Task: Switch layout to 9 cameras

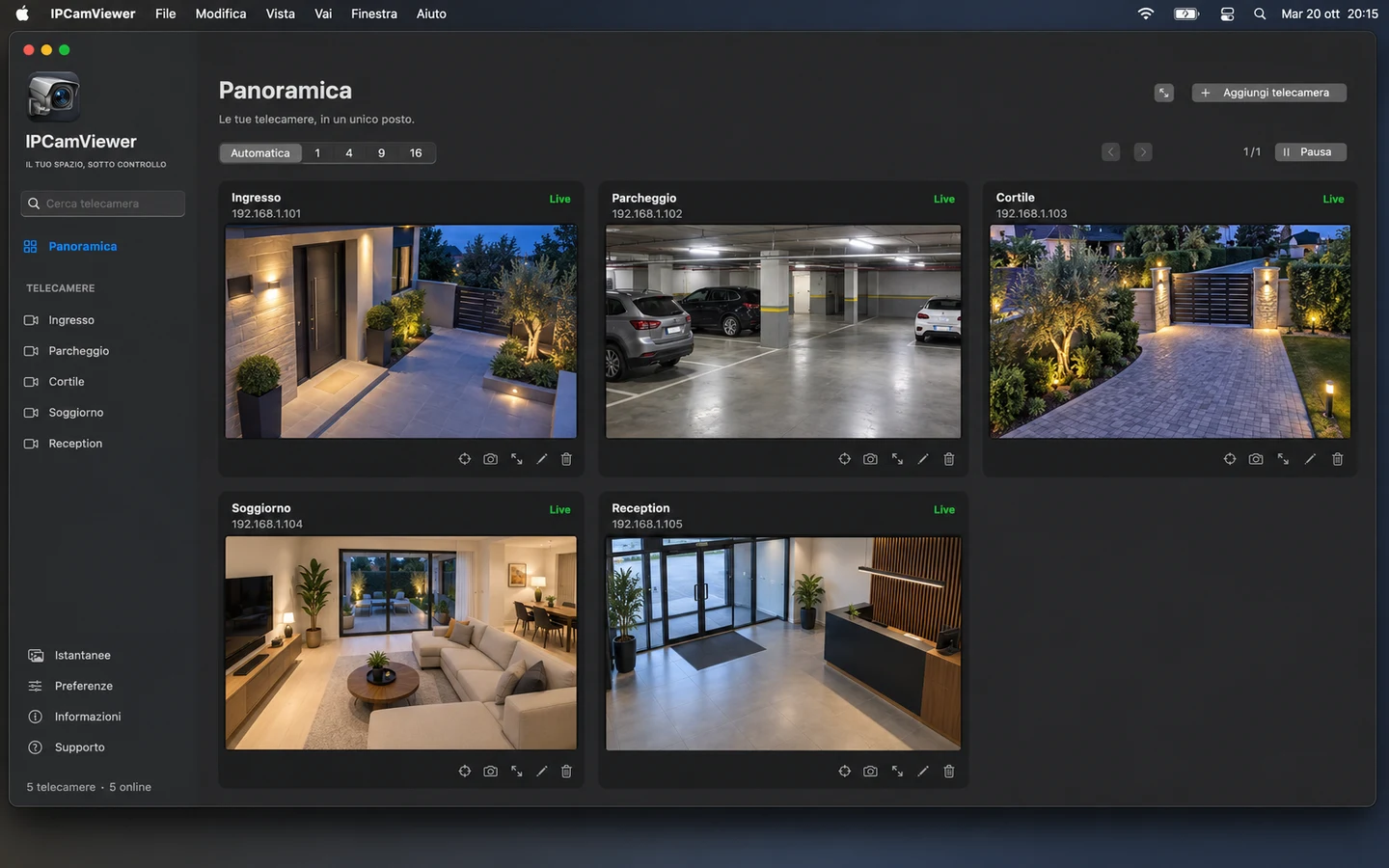Action: point(381,152)
